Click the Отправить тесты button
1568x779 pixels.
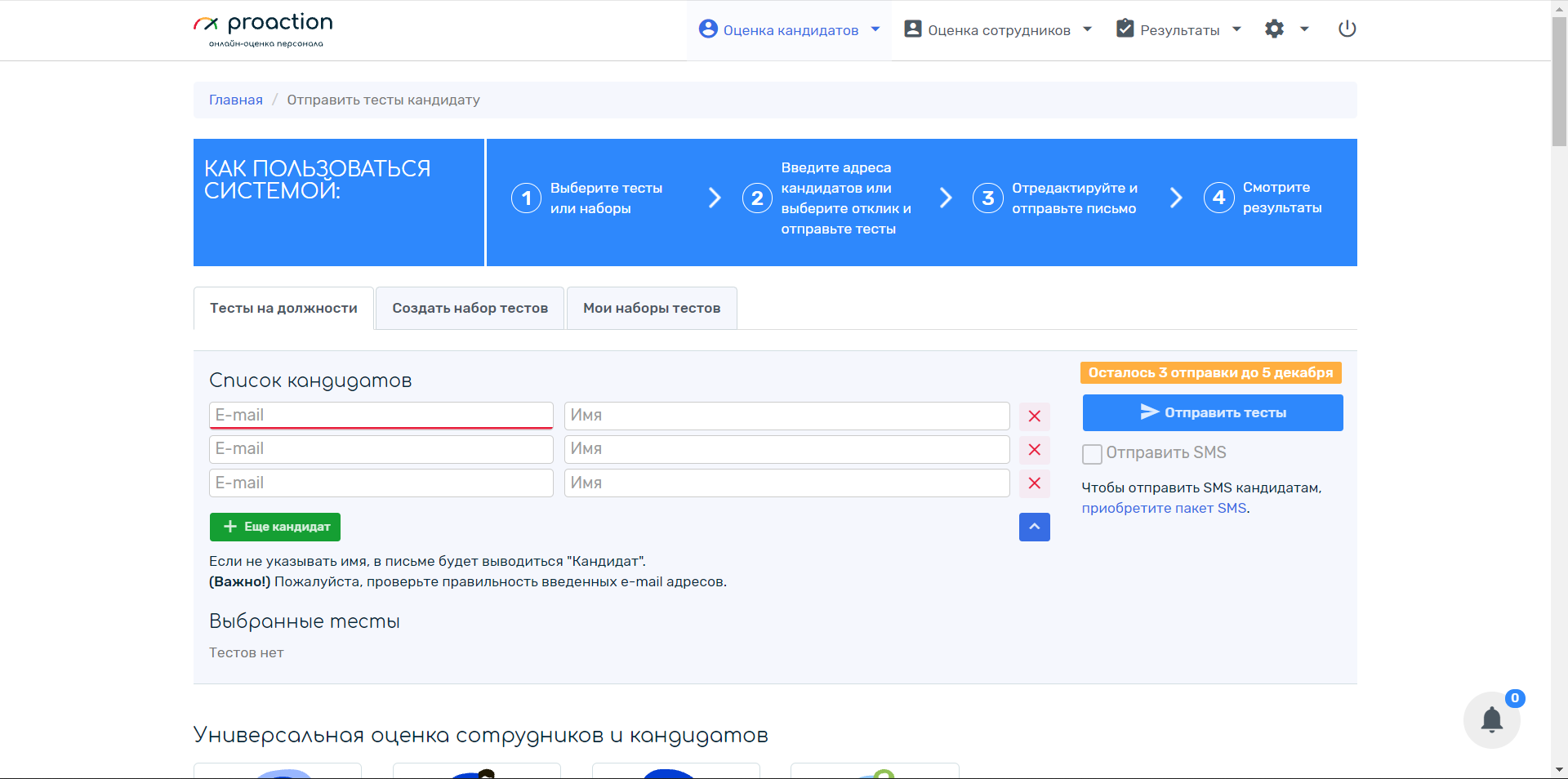[1213, 412]
